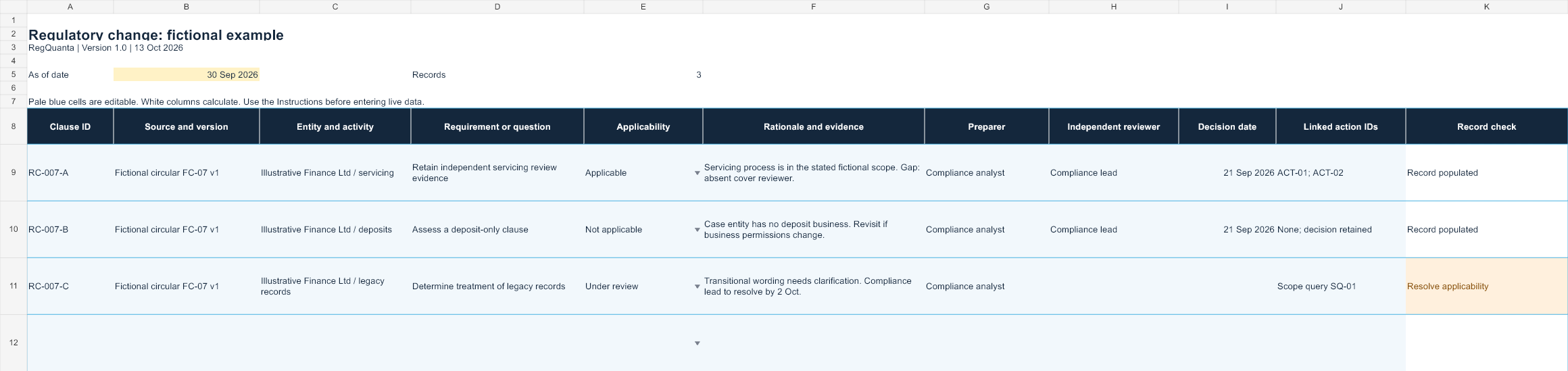The width and height of the screenshot is (1568, 371).
Task: Click the Decision date header cell
Action: tap(1227, 126)
